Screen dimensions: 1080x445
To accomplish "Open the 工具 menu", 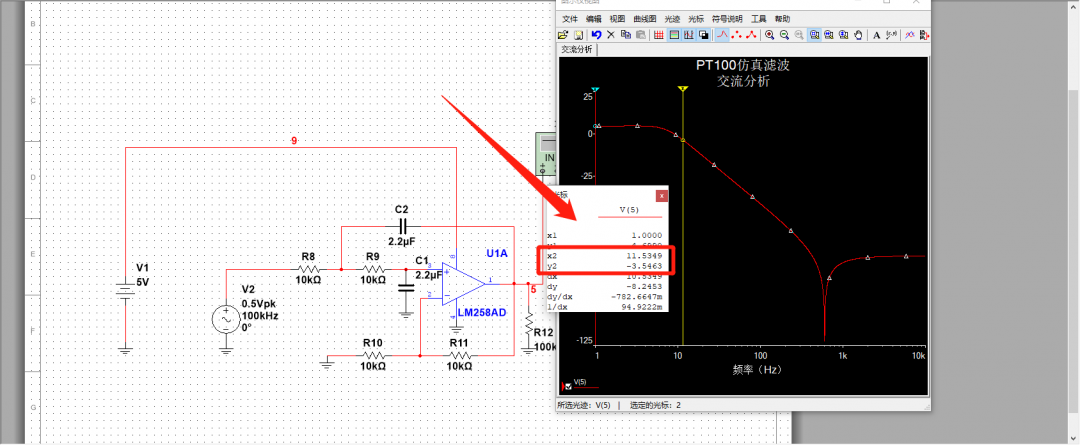I will pyautogui.click(x=759, y=18).
